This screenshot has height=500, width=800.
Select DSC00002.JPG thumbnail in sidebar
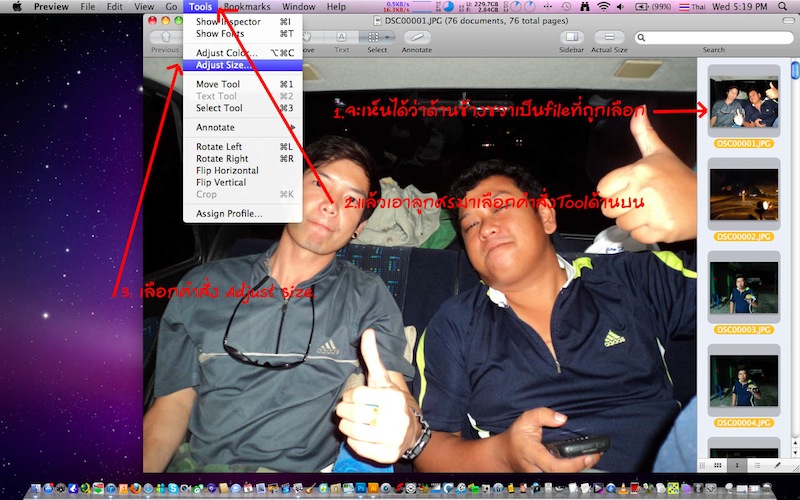tap(744, 195)
